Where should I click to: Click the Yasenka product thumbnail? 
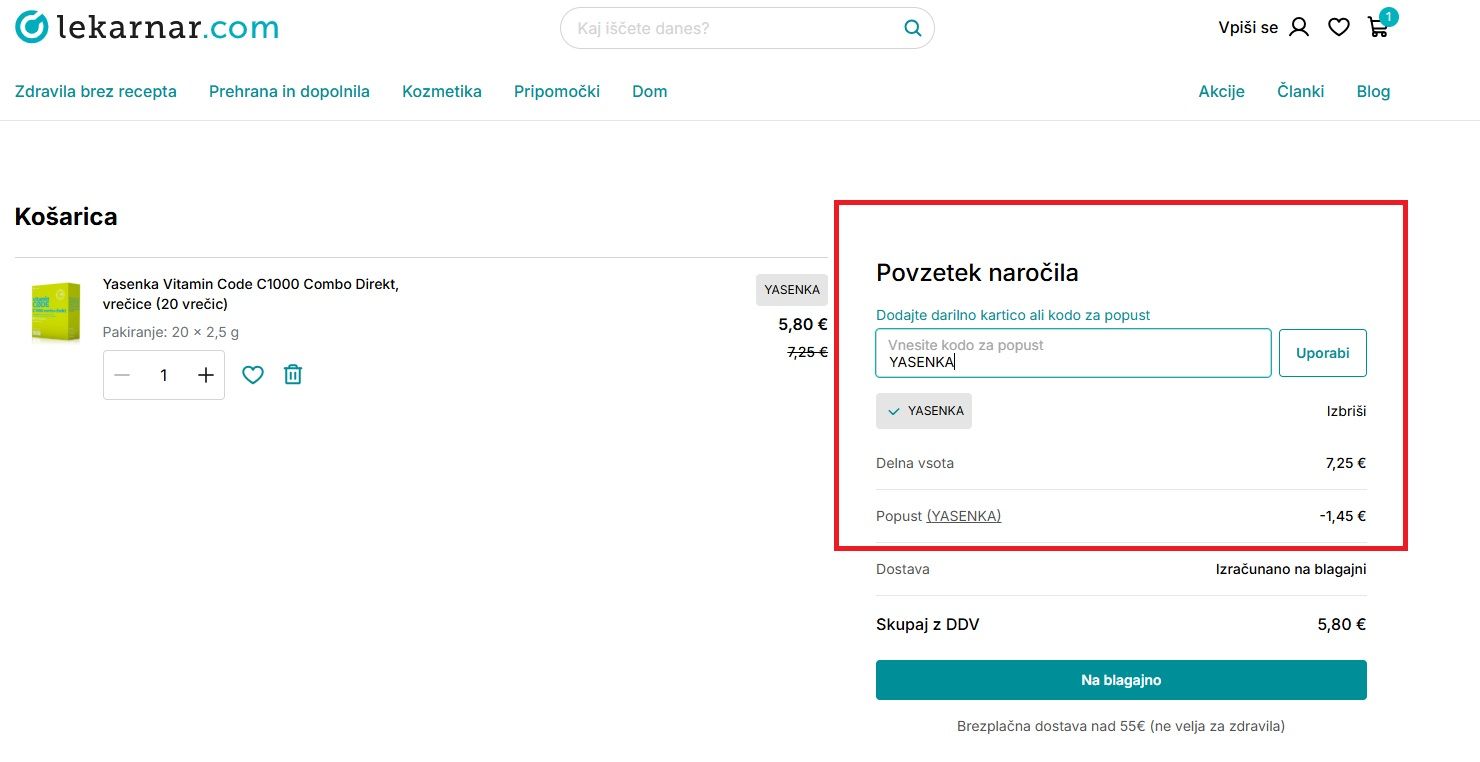[x=55, y=312]
